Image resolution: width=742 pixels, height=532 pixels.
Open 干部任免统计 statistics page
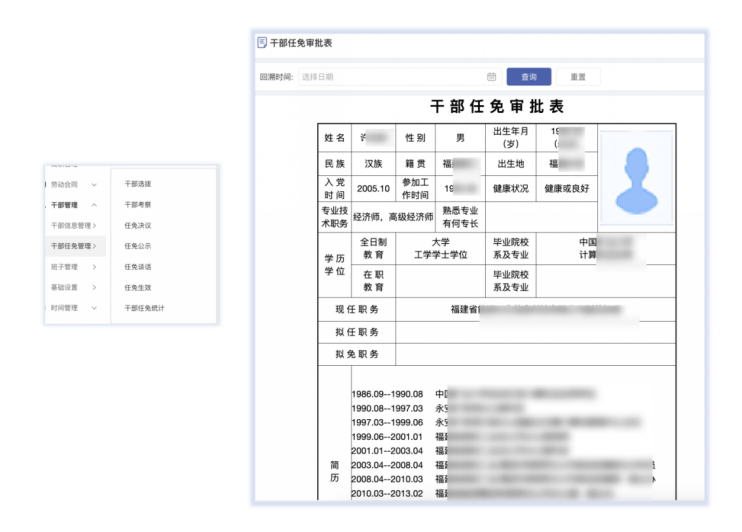point(144,308)
